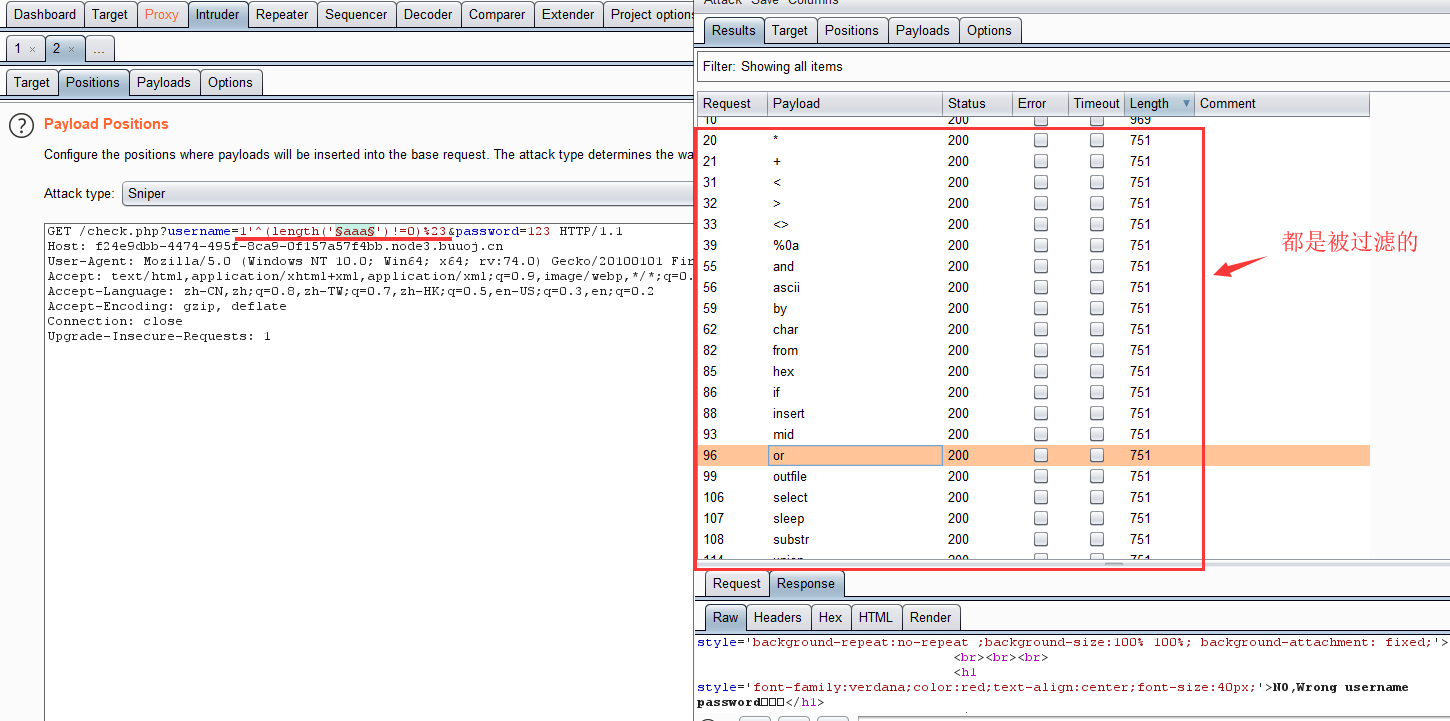
Task: Show Raw view of the response
Action: pos(726,617)
